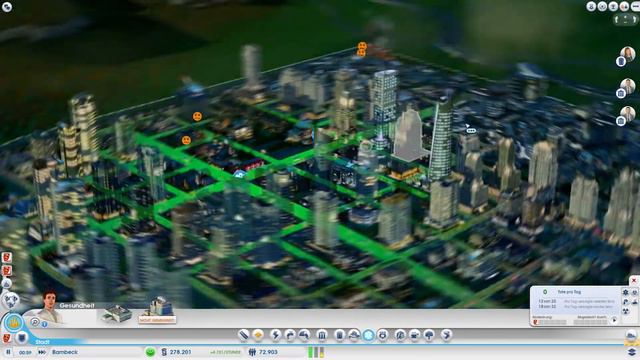
Task: Click the magnifier icon beside the health advisor
Action: tap(35, 322)
